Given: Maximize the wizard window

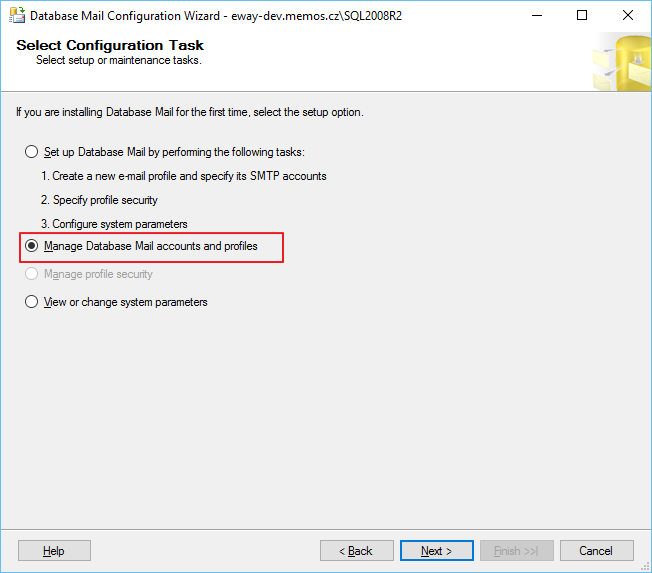Looking at the screenshot, I should [x=582, y=15].
